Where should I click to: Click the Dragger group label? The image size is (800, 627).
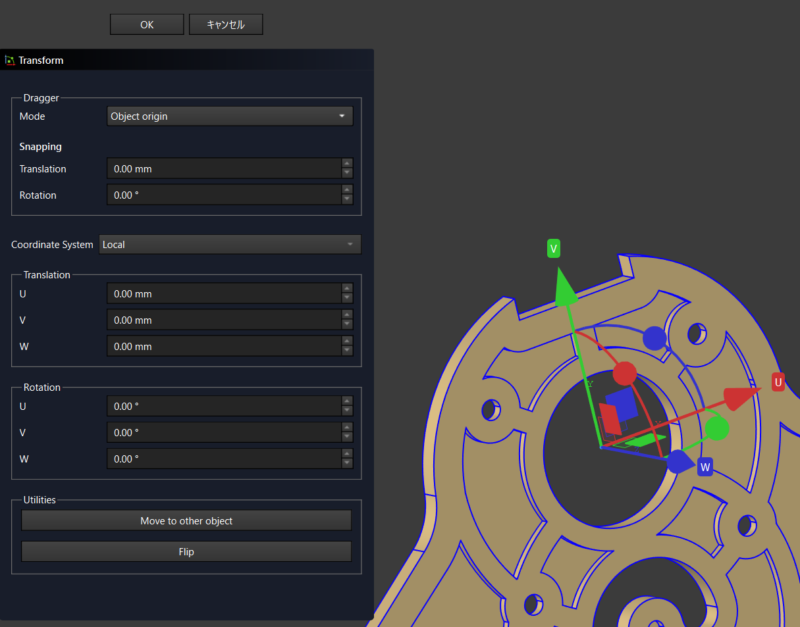[41, 98]
